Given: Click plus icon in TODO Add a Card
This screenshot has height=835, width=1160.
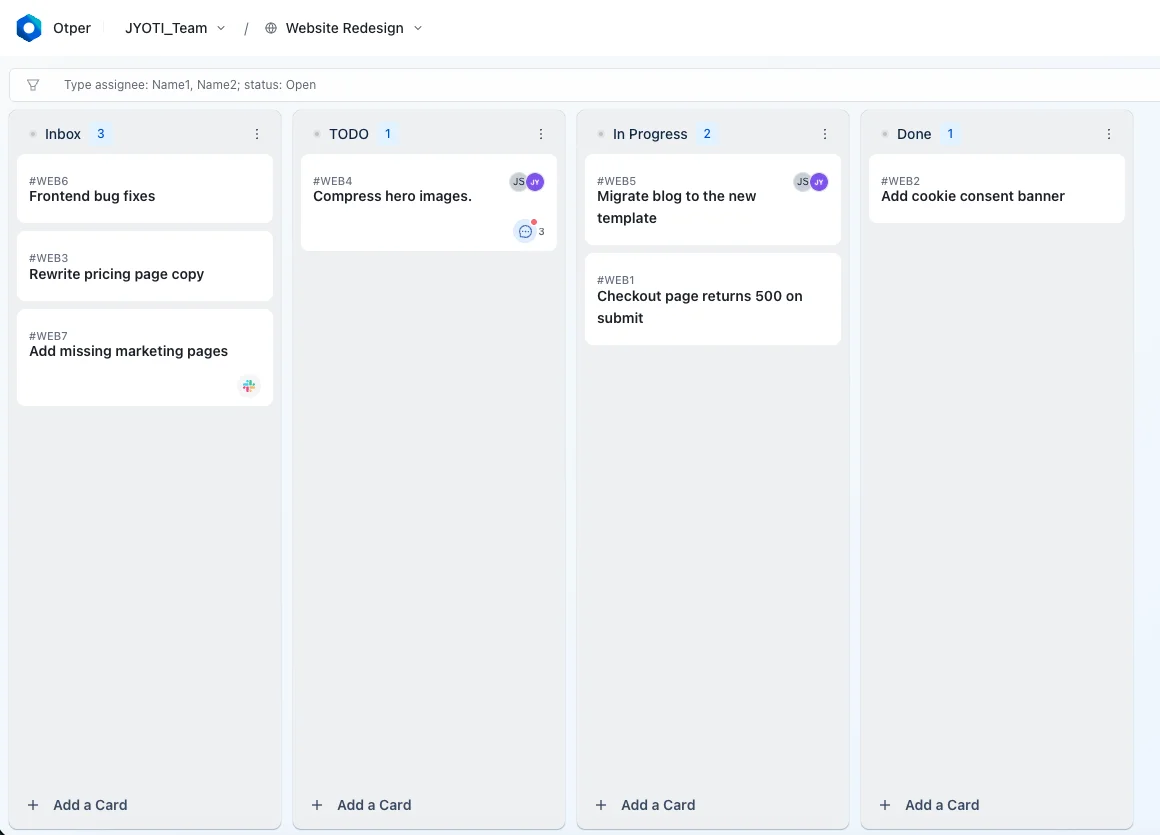Looking at the screenshot, I should 317,805.
